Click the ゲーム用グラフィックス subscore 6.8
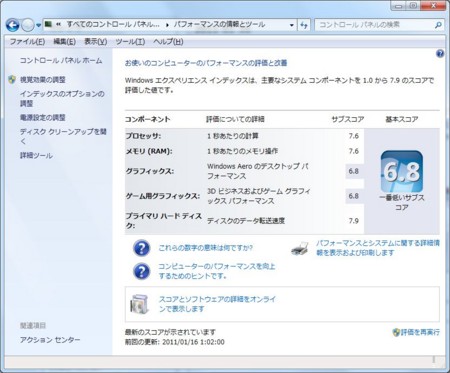The width and height of the screenshot is (450, 373). pos(354,196)
